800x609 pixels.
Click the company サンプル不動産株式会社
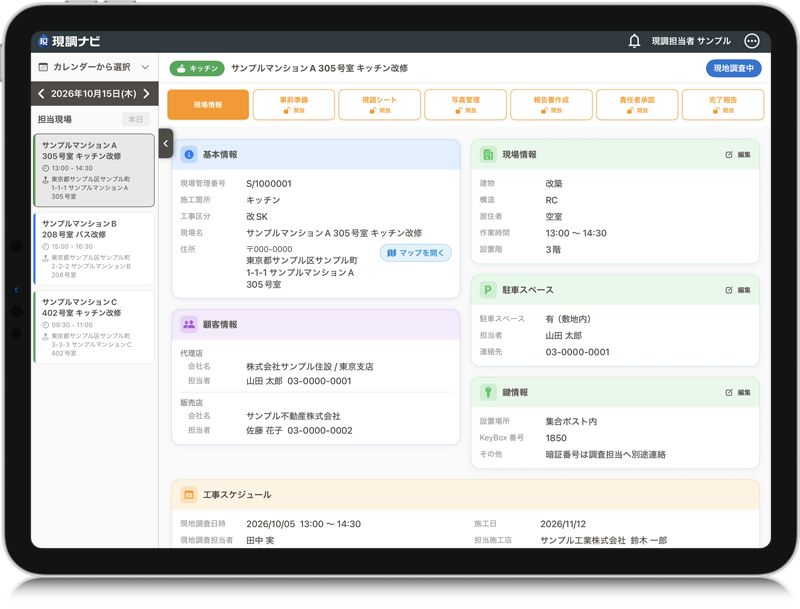[293, 416]
